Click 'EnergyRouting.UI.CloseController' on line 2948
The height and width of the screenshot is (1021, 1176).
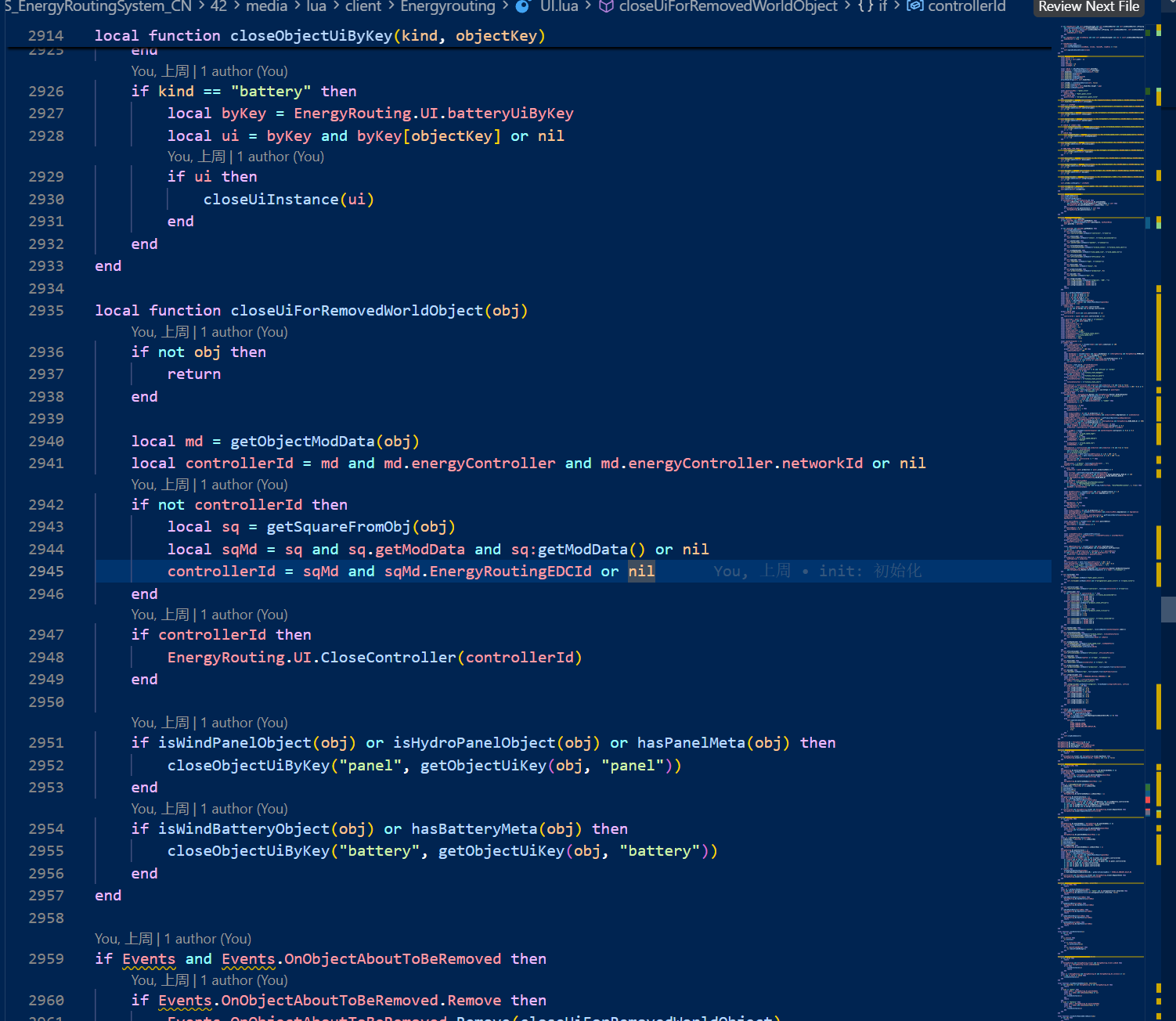[312, 658]
